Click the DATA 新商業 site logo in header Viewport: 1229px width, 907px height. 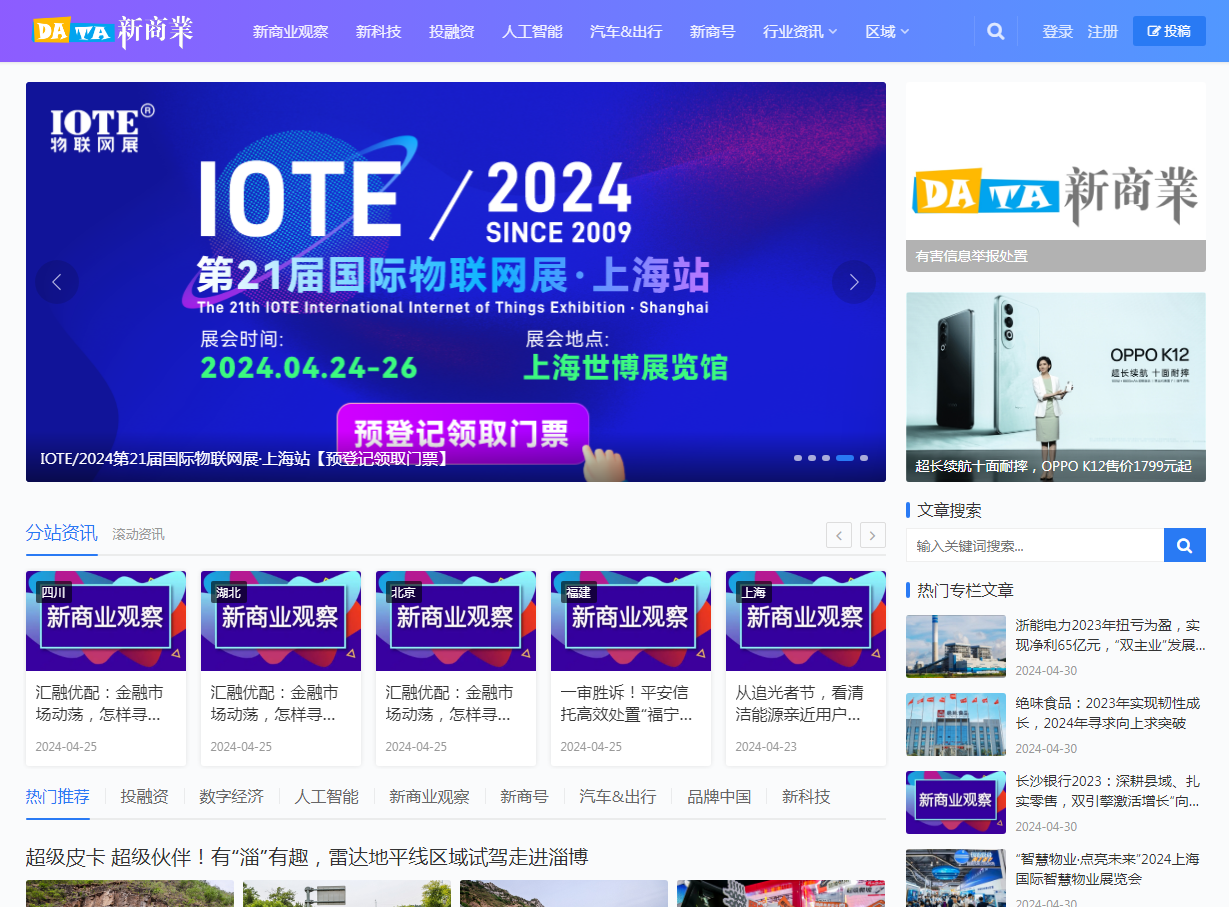coord(113,31)
